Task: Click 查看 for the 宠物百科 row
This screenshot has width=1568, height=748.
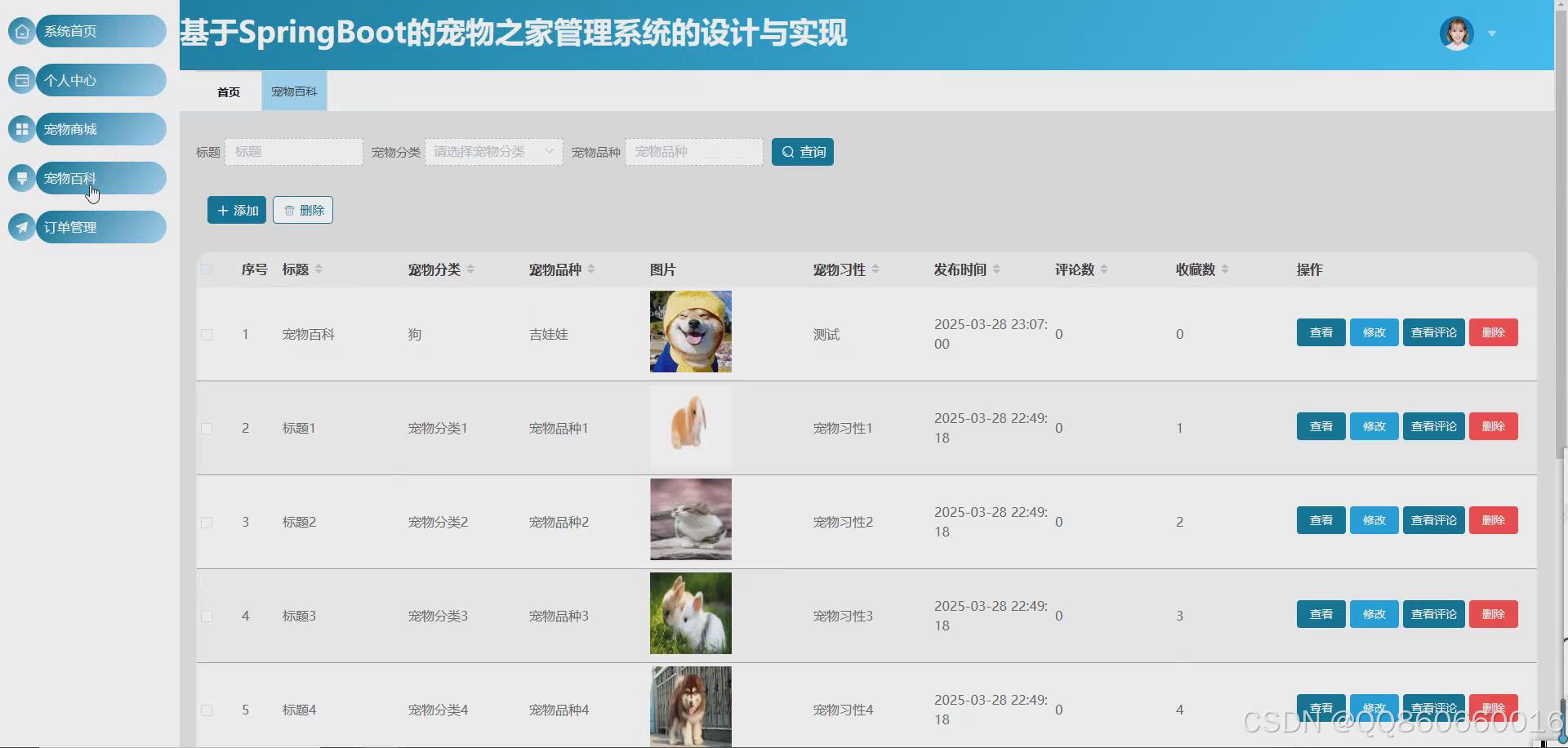Action: 1321,332
